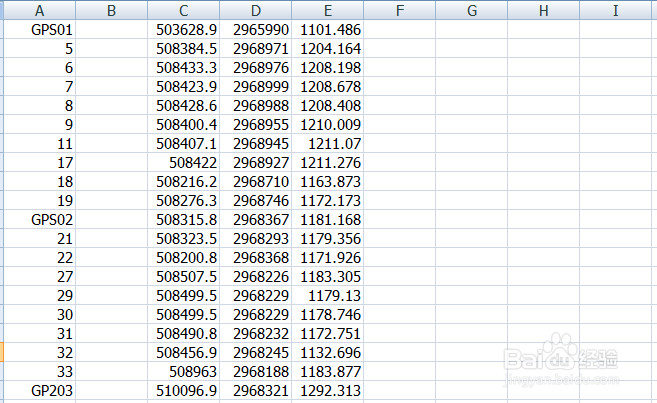657x403 pixels.
Task: Choose cell with 2968710
Action: [256, 181]
